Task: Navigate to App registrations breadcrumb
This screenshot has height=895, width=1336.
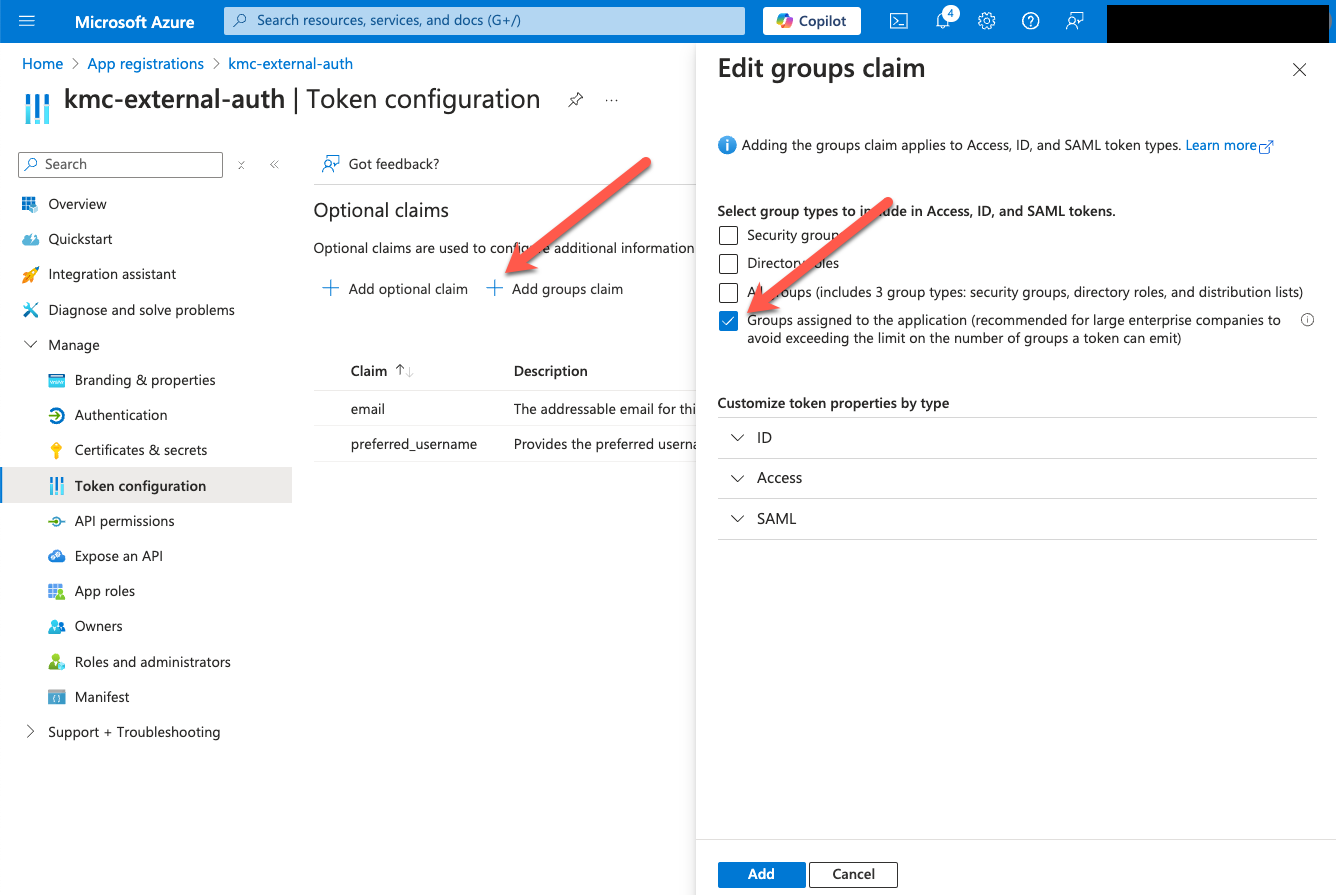Action: pyautogui.click(x=146, y=63)
